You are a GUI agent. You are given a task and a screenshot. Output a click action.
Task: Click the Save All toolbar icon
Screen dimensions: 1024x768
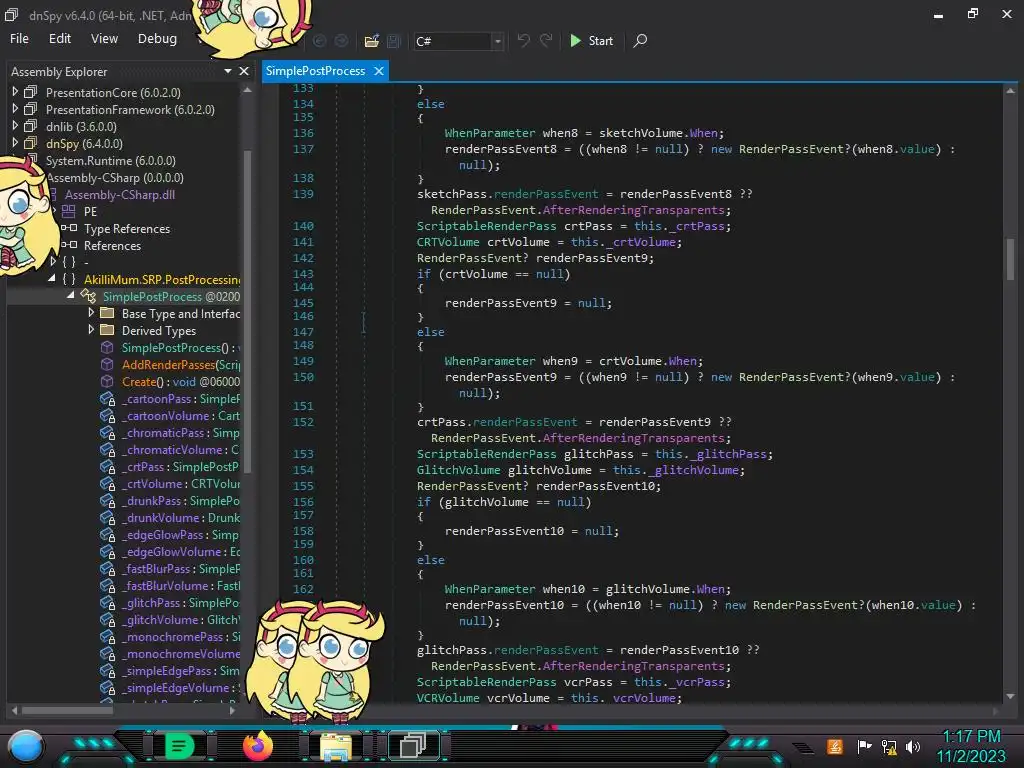click(394, 41)
